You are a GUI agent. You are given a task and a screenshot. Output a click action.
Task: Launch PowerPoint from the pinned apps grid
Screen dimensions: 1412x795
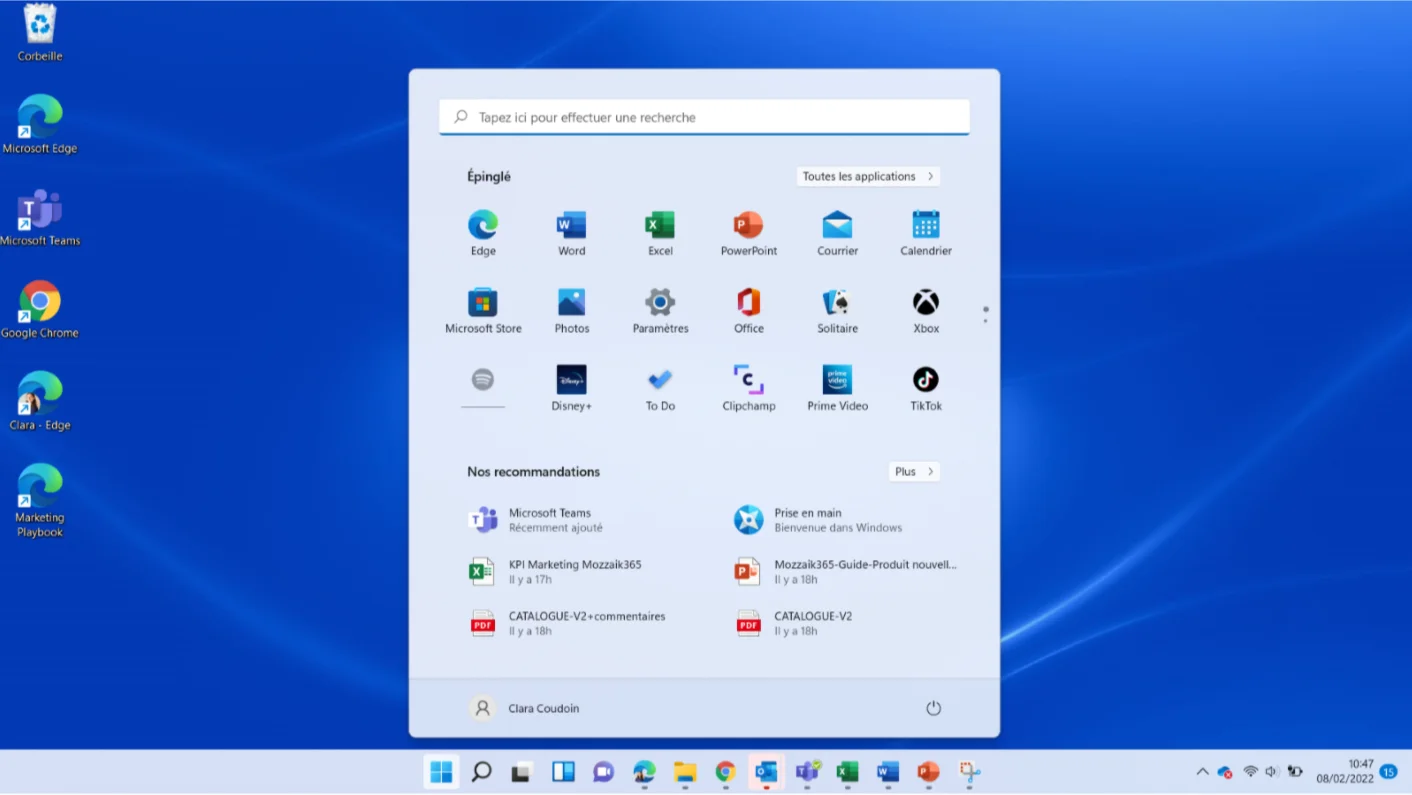tap(748, 233)
